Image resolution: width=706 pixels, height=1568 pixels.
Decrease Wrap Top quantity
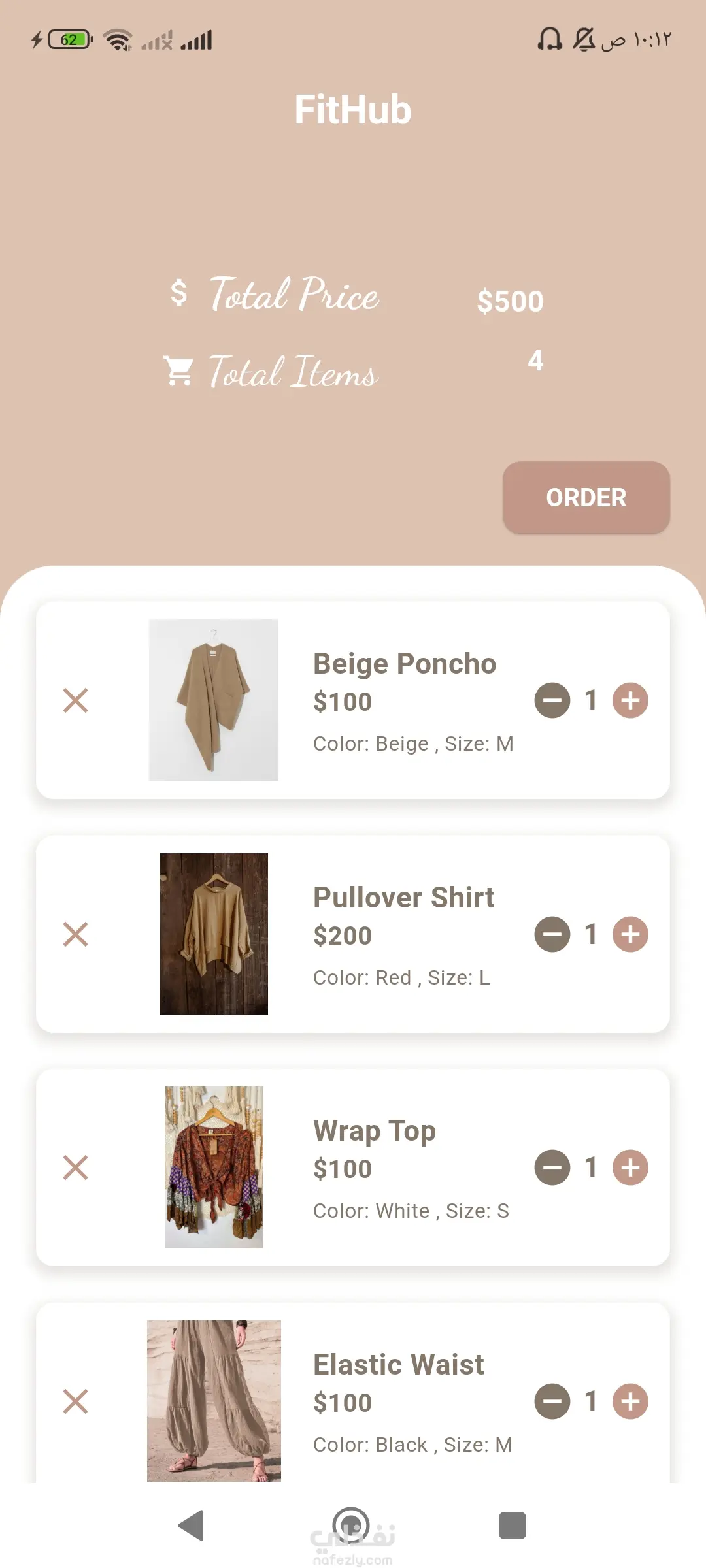(x=552, y=1168)
